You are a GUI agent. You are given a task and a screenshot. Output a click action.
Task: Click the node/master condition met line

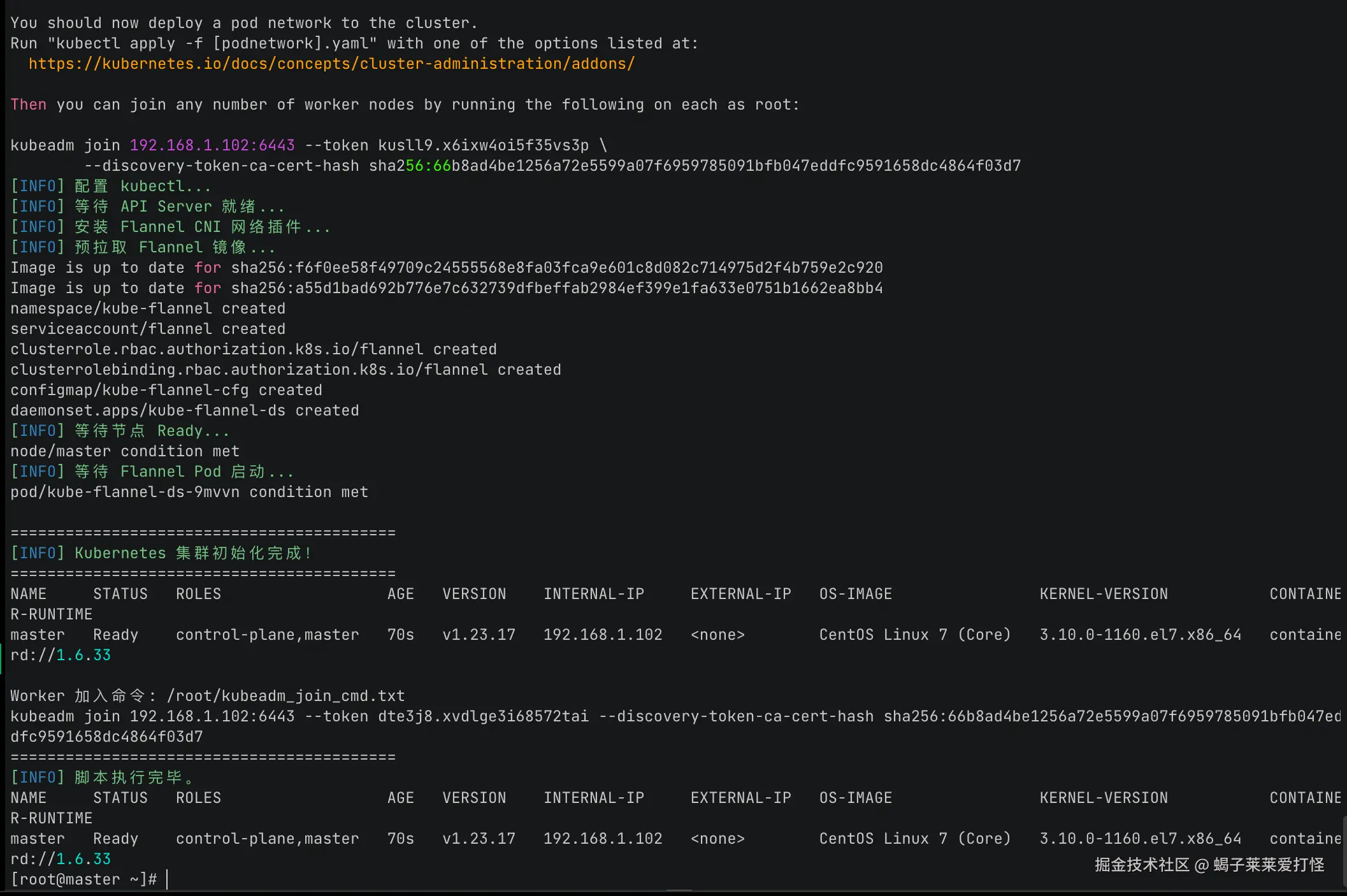coord(125,451)
